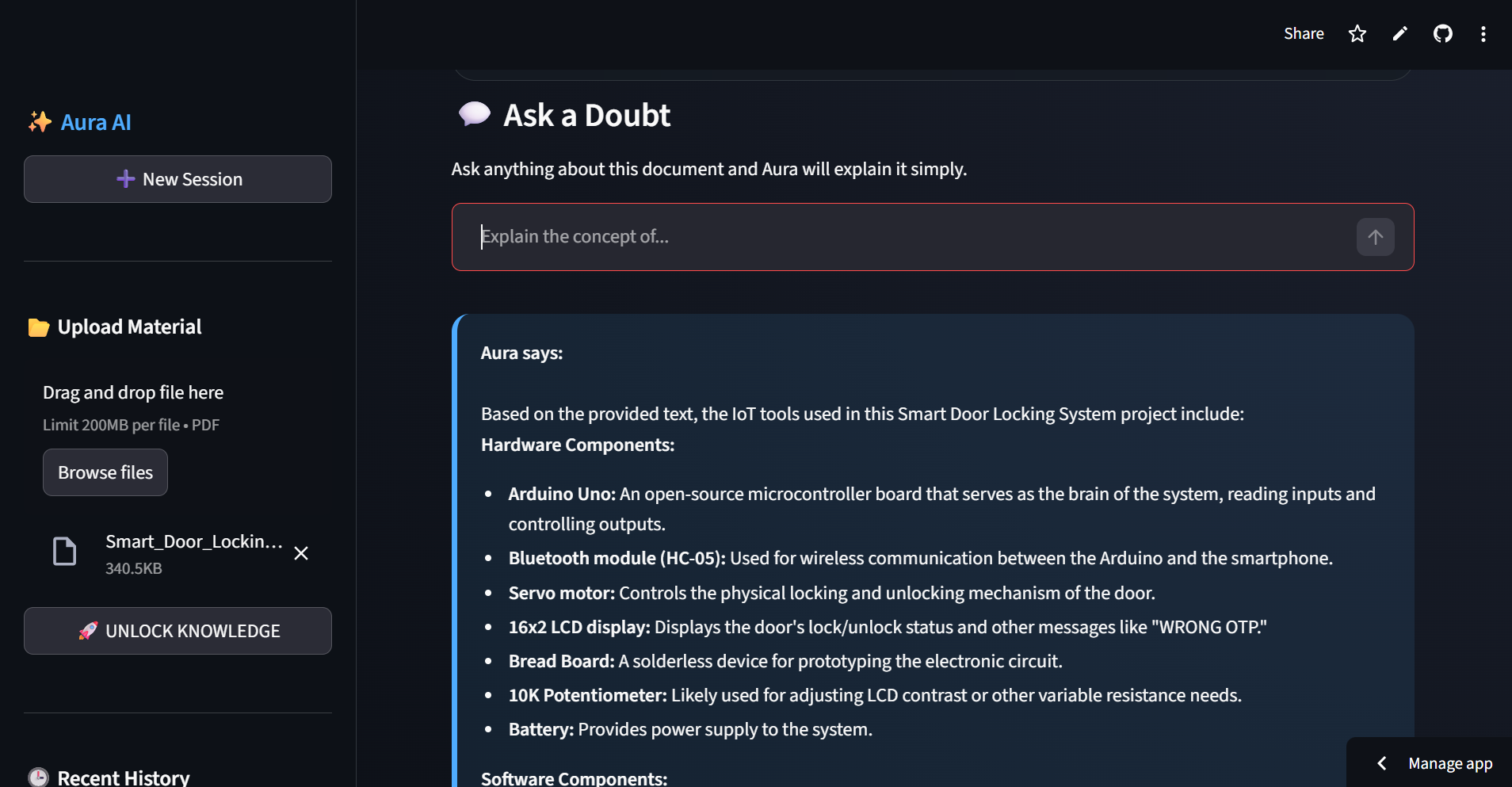Screen dimensions: 1512x787
Task: Click the pencil edit icon
Action: [x=1400, y=33]
